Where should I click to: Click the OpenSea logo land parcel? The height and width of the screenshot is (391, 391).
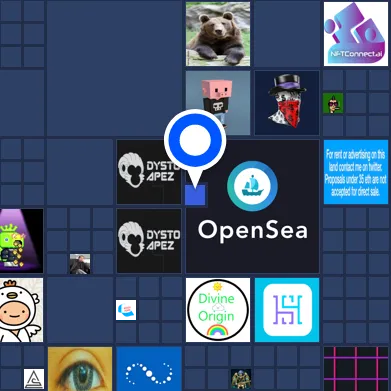(x=252, y=206)
